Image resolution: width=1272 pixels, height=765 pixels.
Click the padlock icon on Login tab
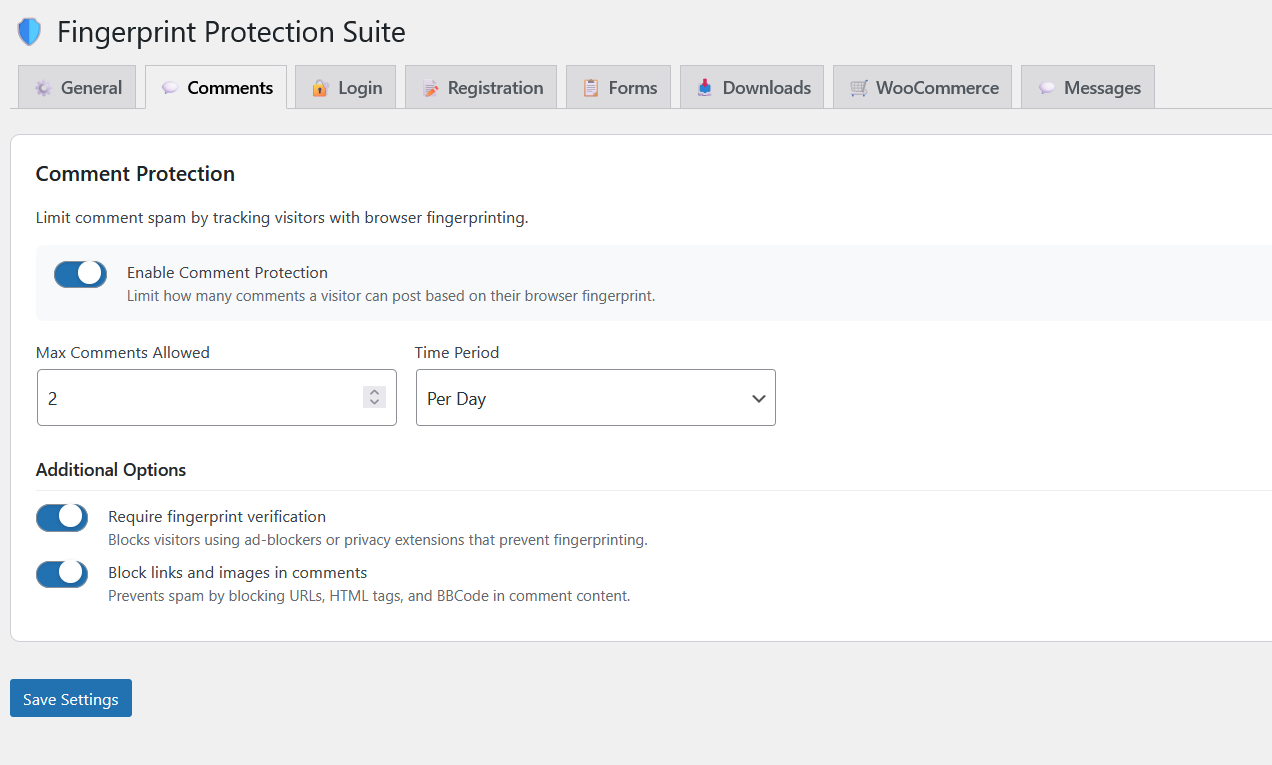[x=320, y=88]
